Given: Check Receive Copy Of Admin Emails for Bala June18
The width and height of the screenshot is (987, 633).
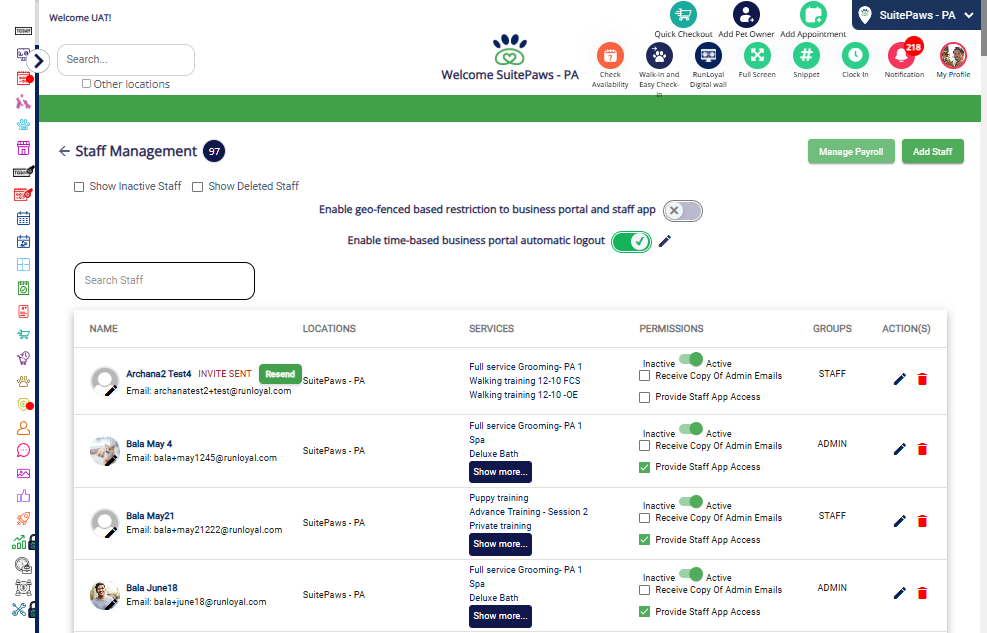Looking at the screenshot, I should (x=645, y=590).
